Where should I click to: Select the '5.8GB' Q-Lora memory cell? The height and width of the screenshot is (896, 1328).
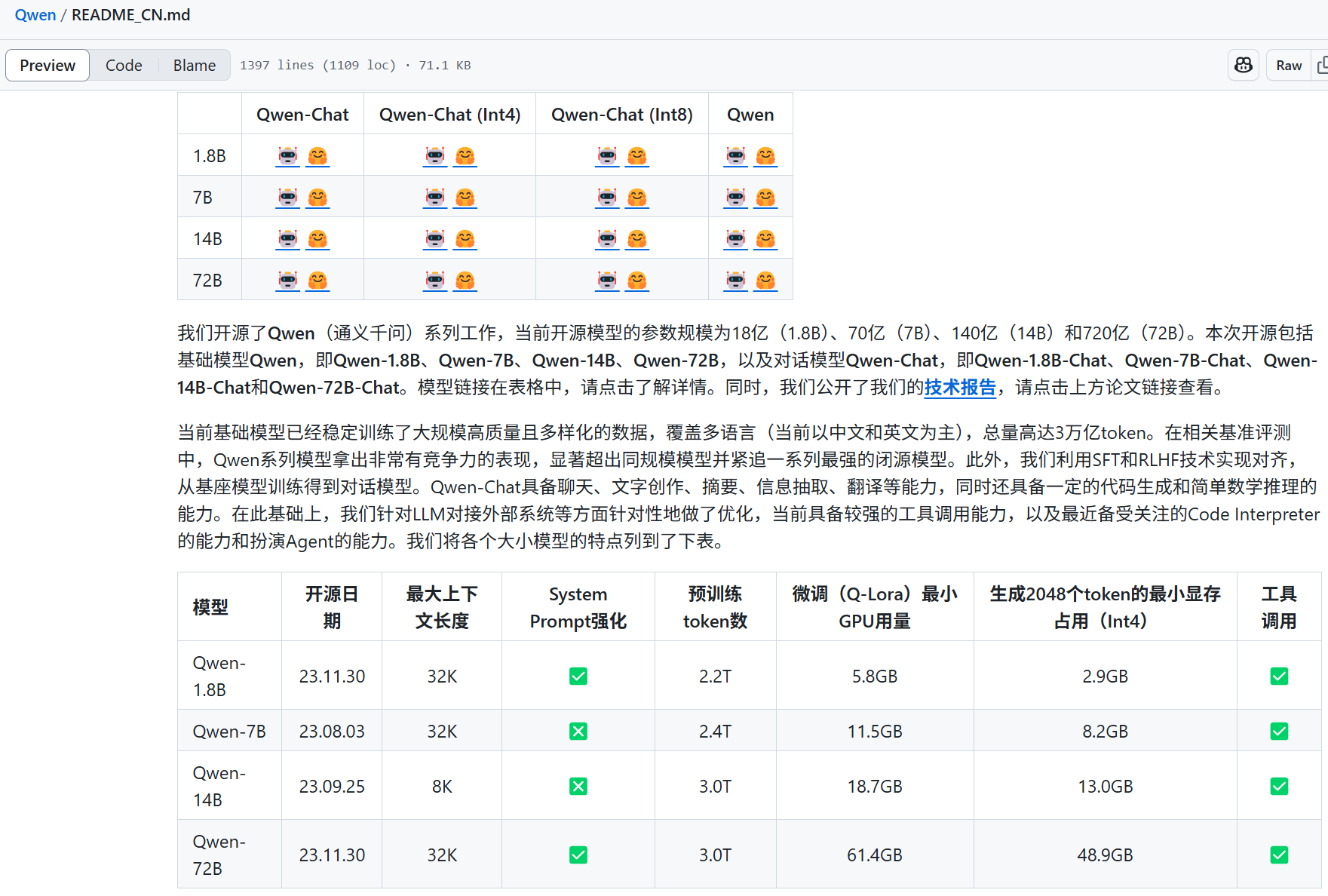point(875,677)
